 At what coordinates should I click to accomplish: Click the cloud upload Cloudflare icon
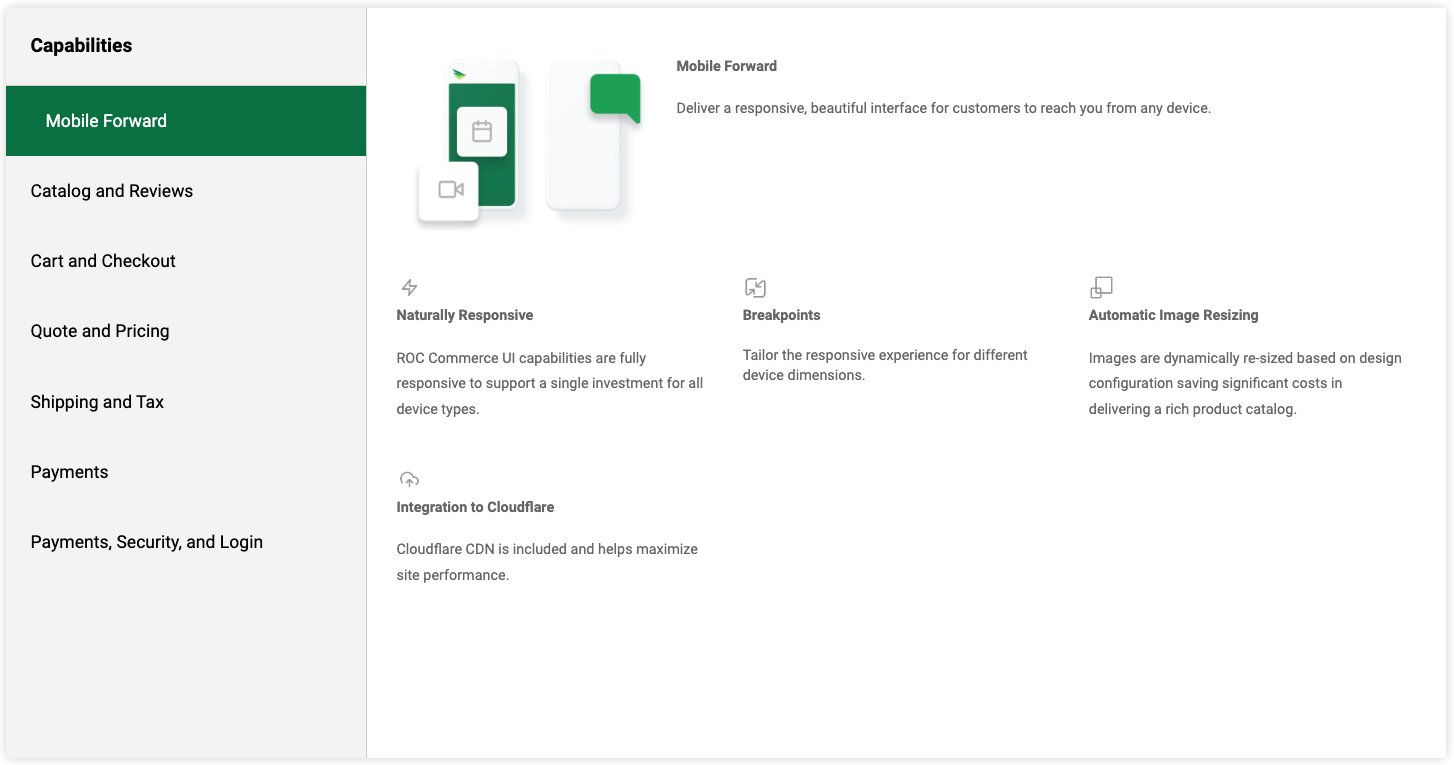(409, 479)
